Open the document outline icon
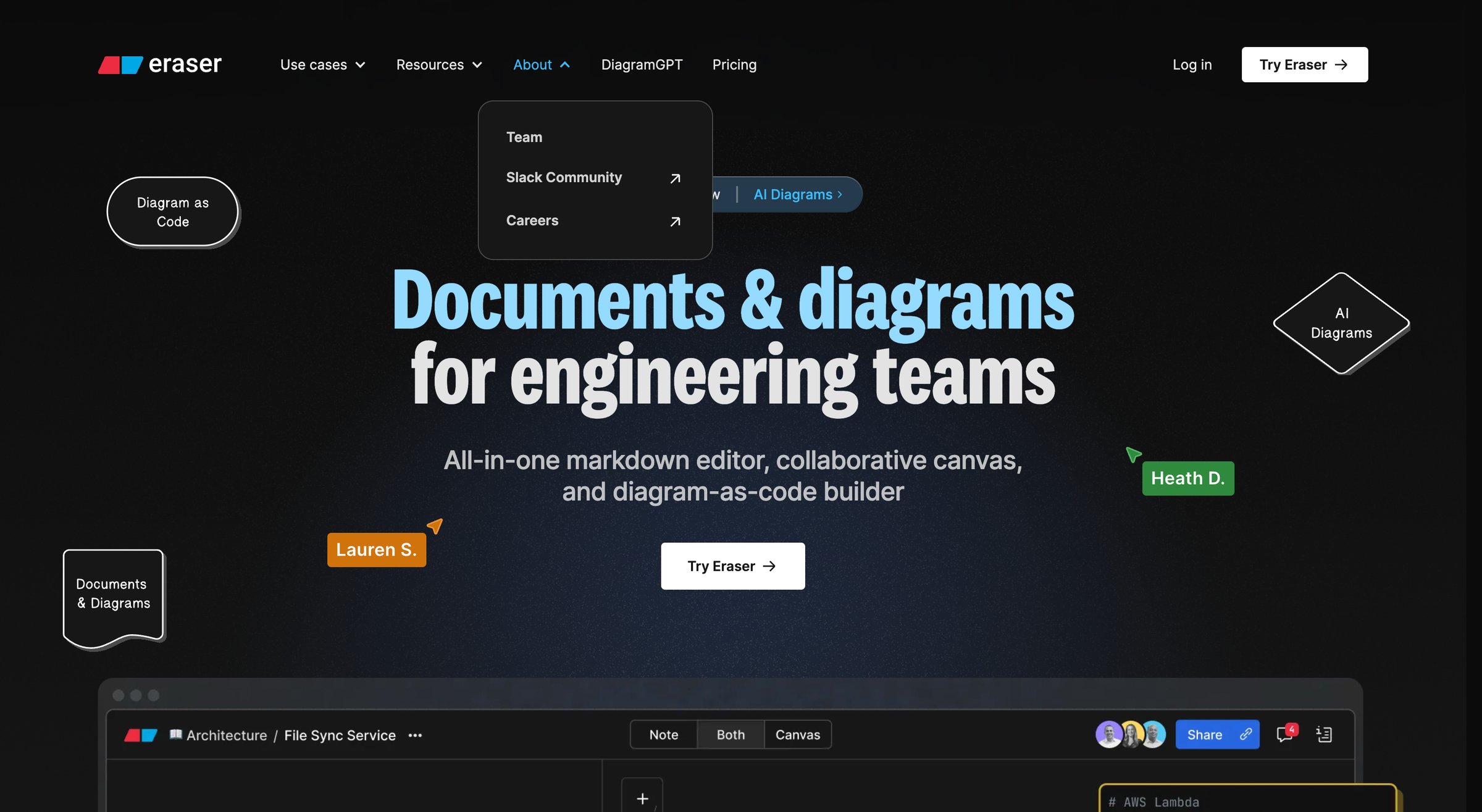Image resolution: width=1482 pixels, height=812 pixels. [x=1324, y=734]
